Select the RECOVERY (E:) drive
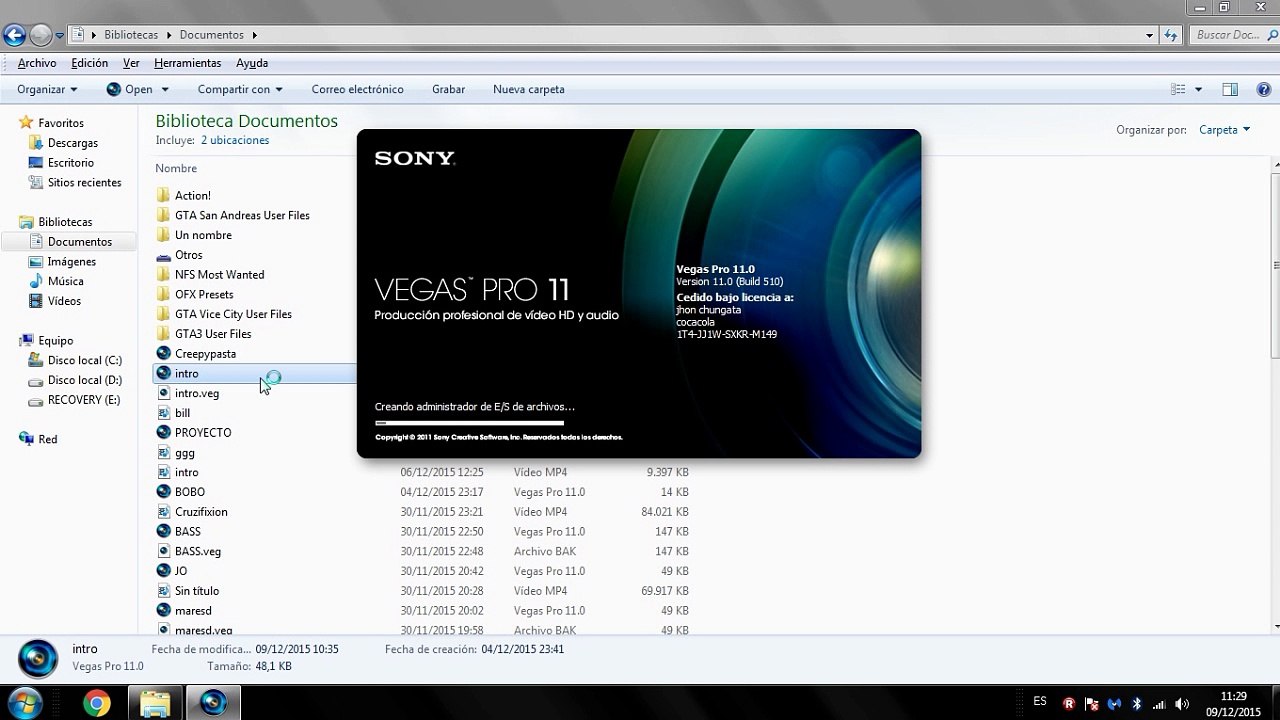 coord(84,400)
